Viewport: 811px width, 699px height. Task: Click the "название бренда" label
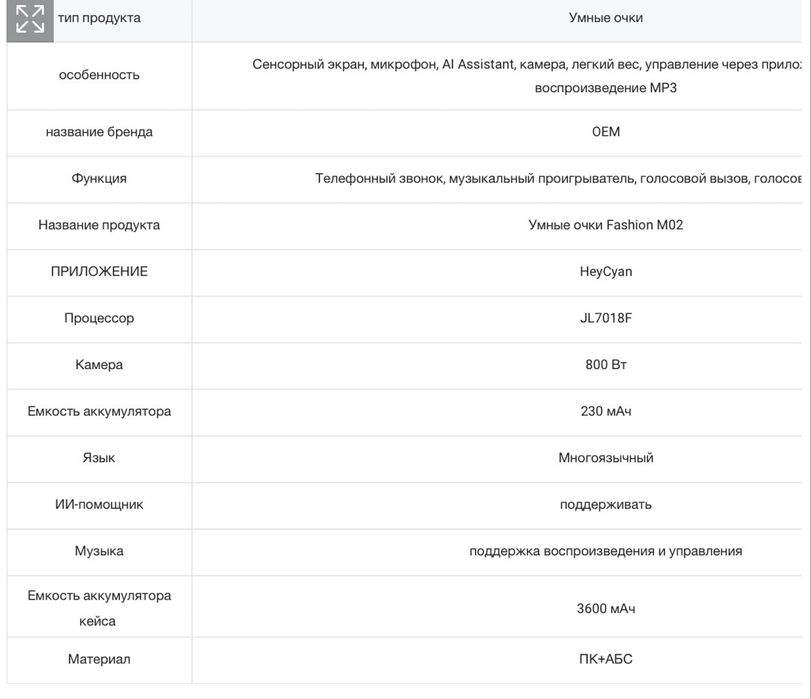99,132
